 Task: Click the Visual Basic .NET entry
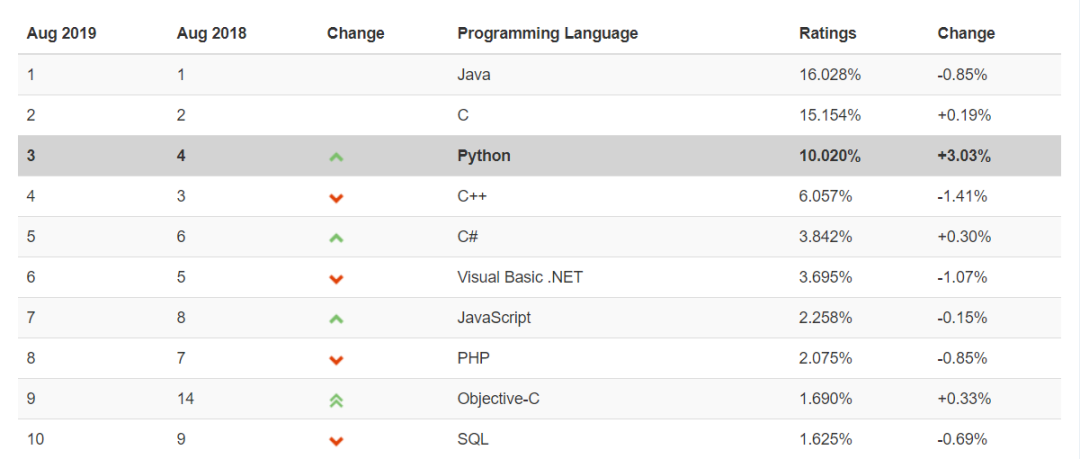tap(519, 277)
